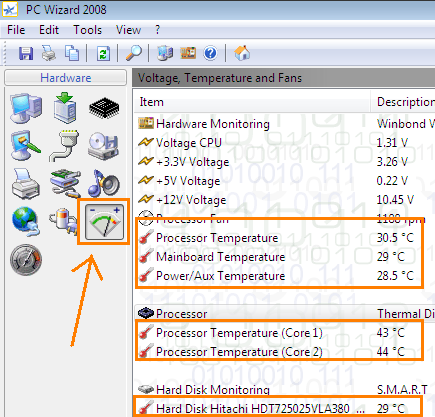Click PC Wizard title bar app icon
435x417 pixels.
pyautogui.click(x=10, y=10)
